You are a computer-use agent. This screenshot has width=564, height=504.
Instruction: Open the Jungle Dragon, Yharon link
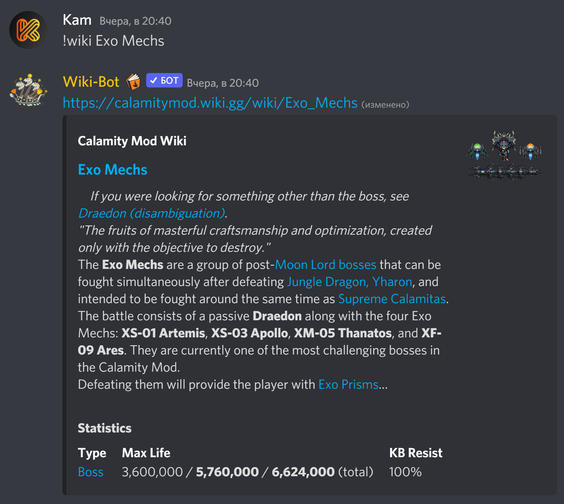(x=350, y=282)
